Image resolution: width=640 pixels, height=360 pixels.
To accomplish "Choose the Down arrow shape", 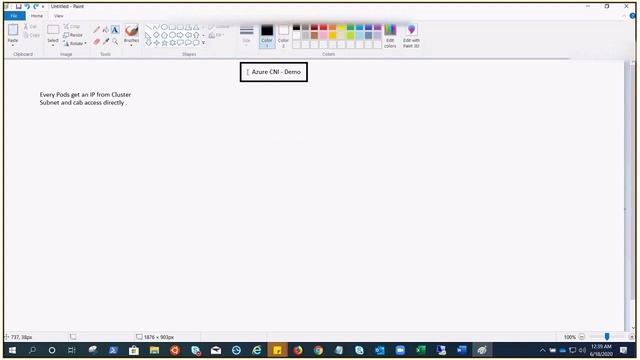I will pos(148,43).
